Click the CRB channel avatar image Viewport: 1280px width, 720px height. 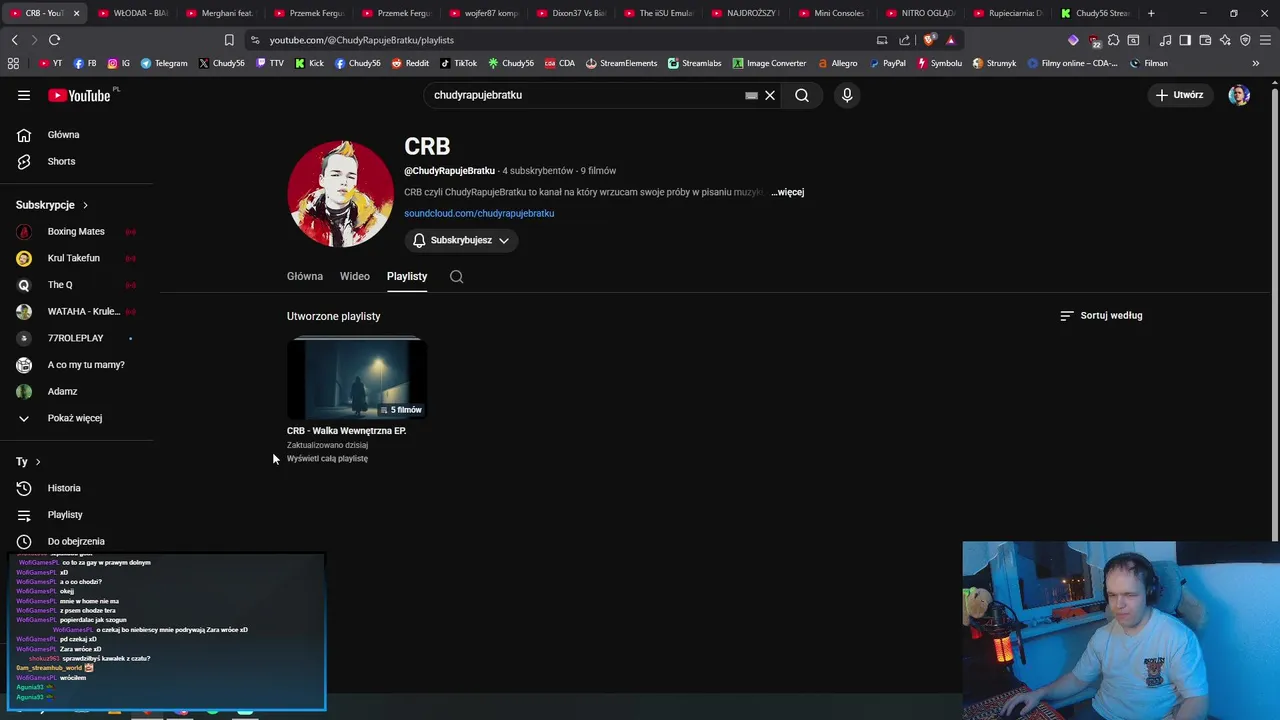[x=341, y=194]
